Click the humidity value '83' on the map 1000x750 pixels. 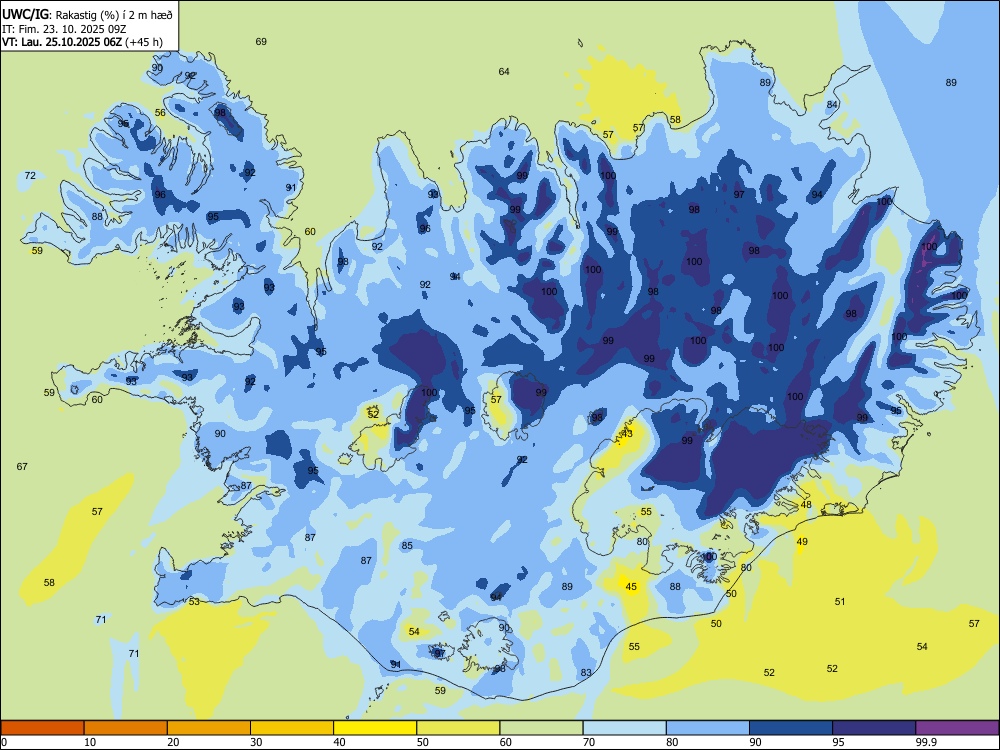click(586, 672)
